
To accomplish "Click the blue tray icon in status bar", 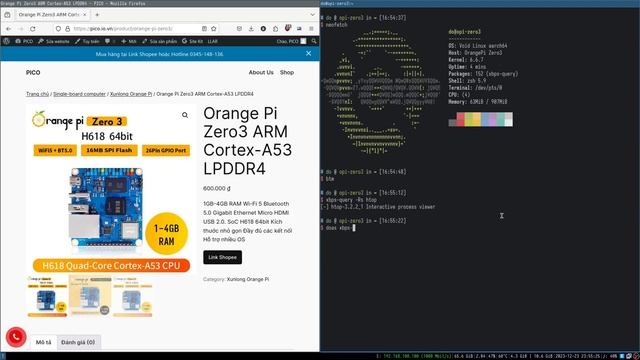I will (x=622, y=356).
